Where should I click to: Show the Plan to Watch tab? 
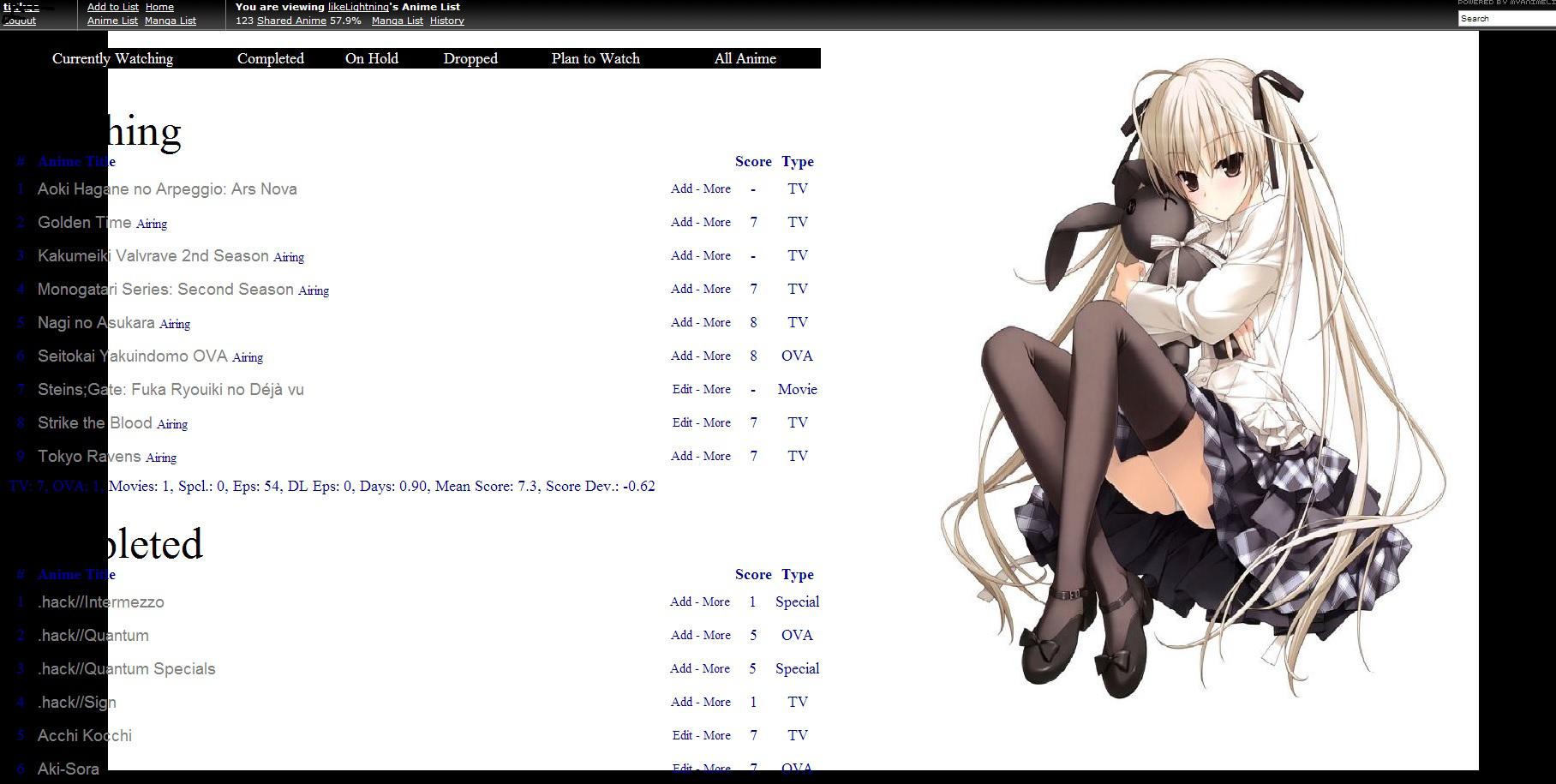[595, 58]
